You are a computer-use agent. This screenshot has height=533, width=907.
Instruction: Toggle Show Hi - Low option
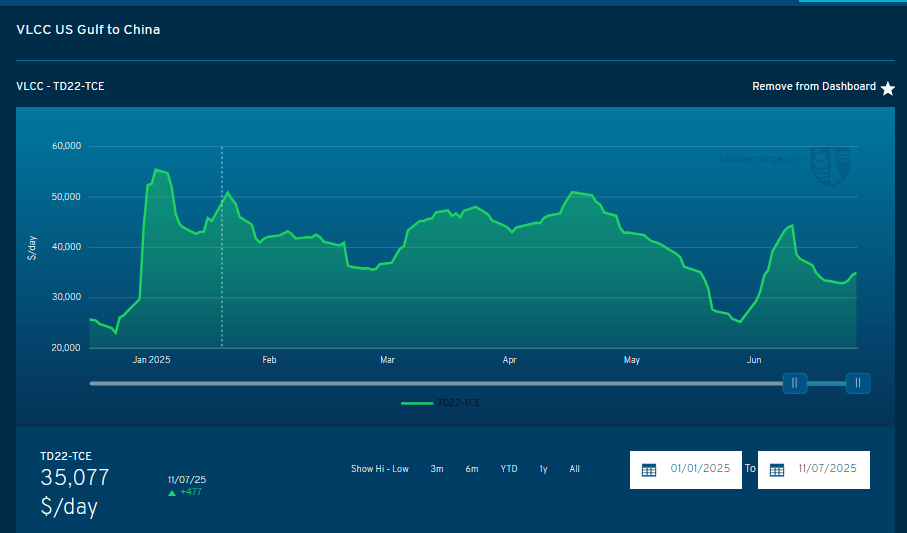point(379,469)
